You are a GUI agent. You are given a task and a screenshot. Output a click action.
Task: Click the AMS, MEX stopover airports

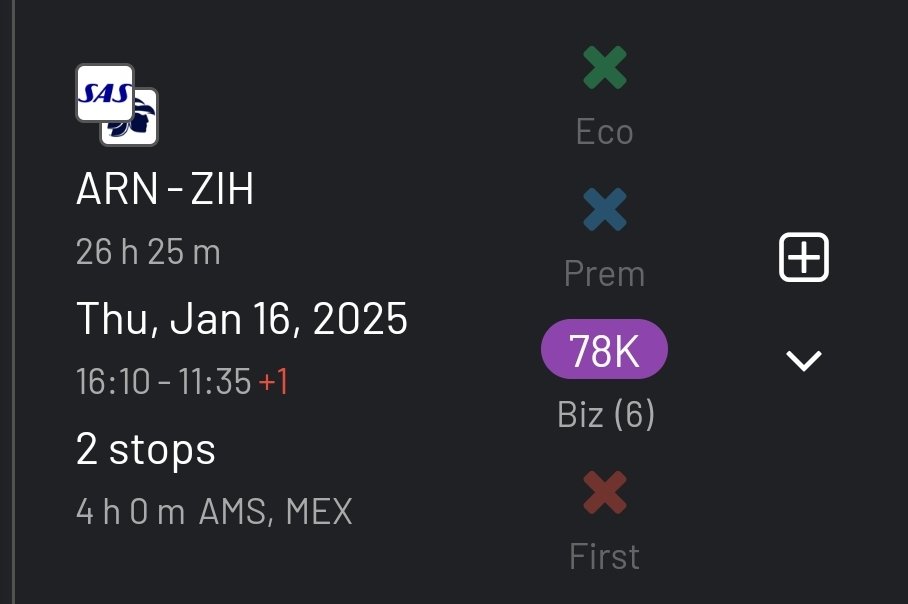[x=276, y=512]
